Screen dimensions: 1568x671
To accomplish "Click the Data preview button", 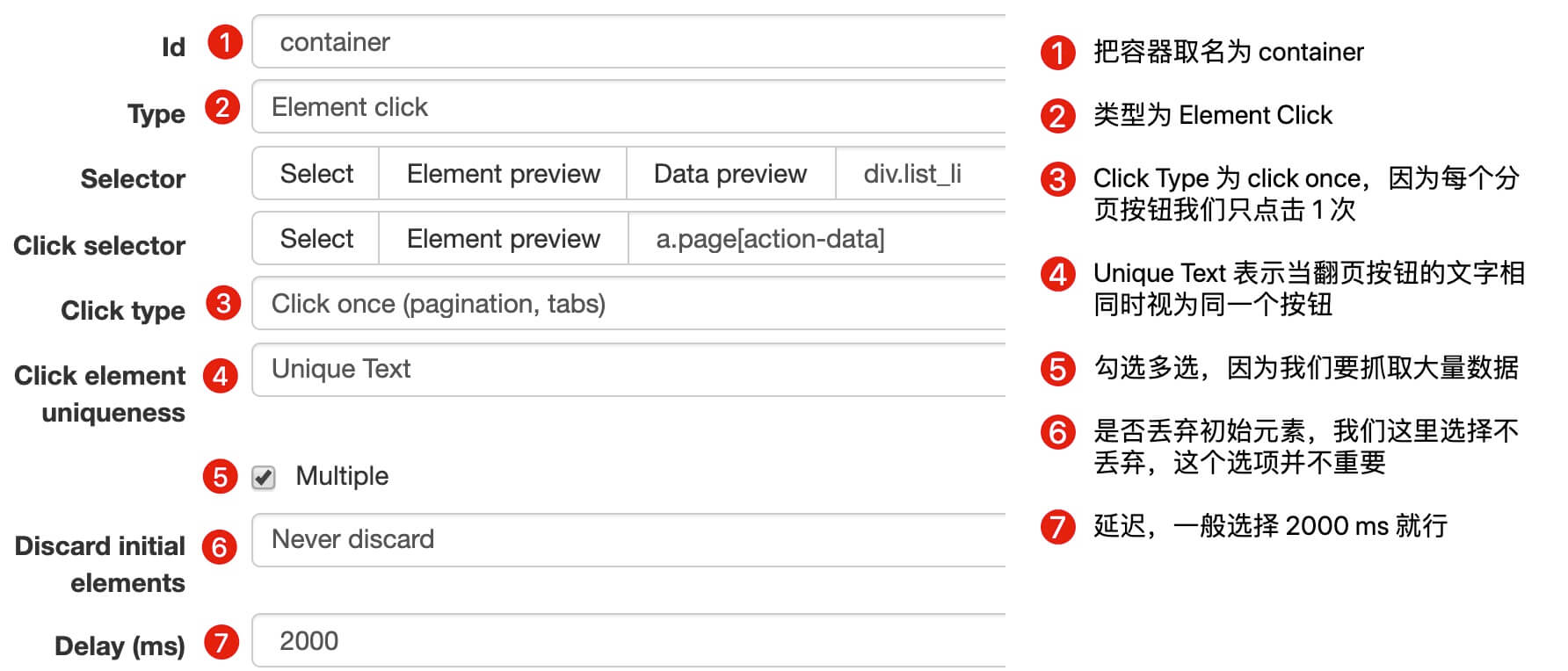I will coord(730,174).
